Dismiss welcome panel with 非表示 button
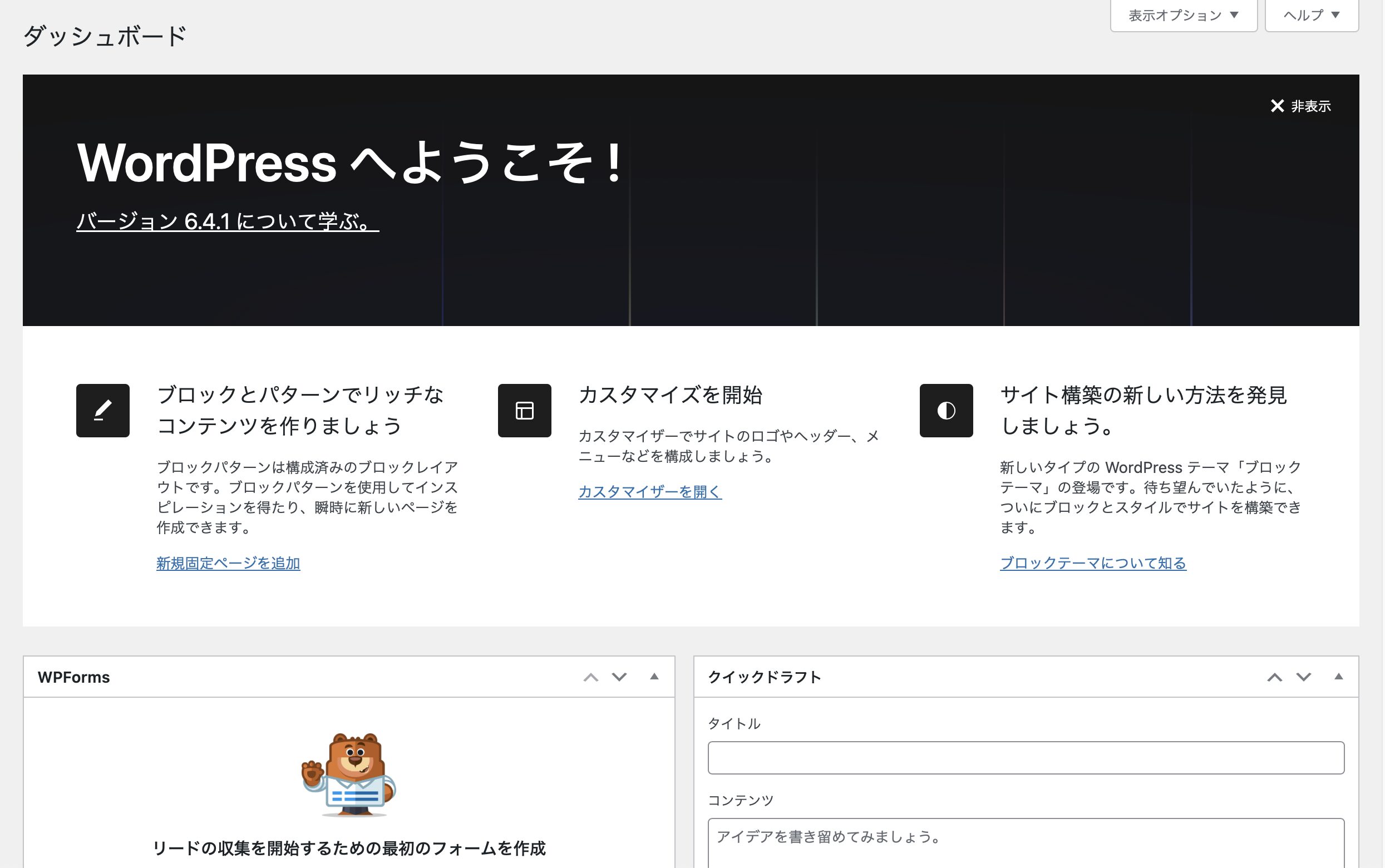Image resolution: width=1385 pixels, height=868 pixels. click(x=1300, y=106)
